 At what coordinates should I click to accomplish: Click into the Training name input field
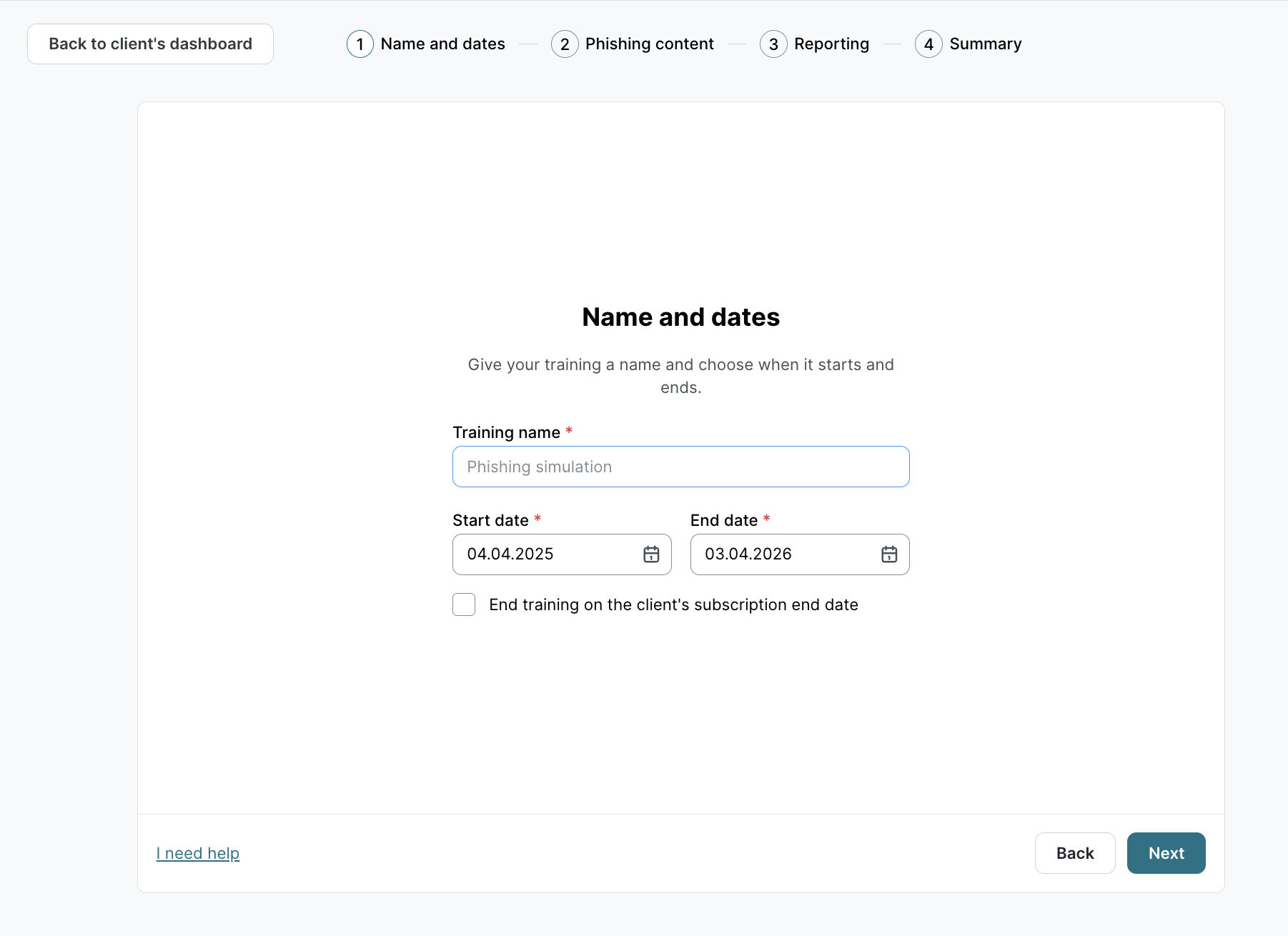click(680, 467)
